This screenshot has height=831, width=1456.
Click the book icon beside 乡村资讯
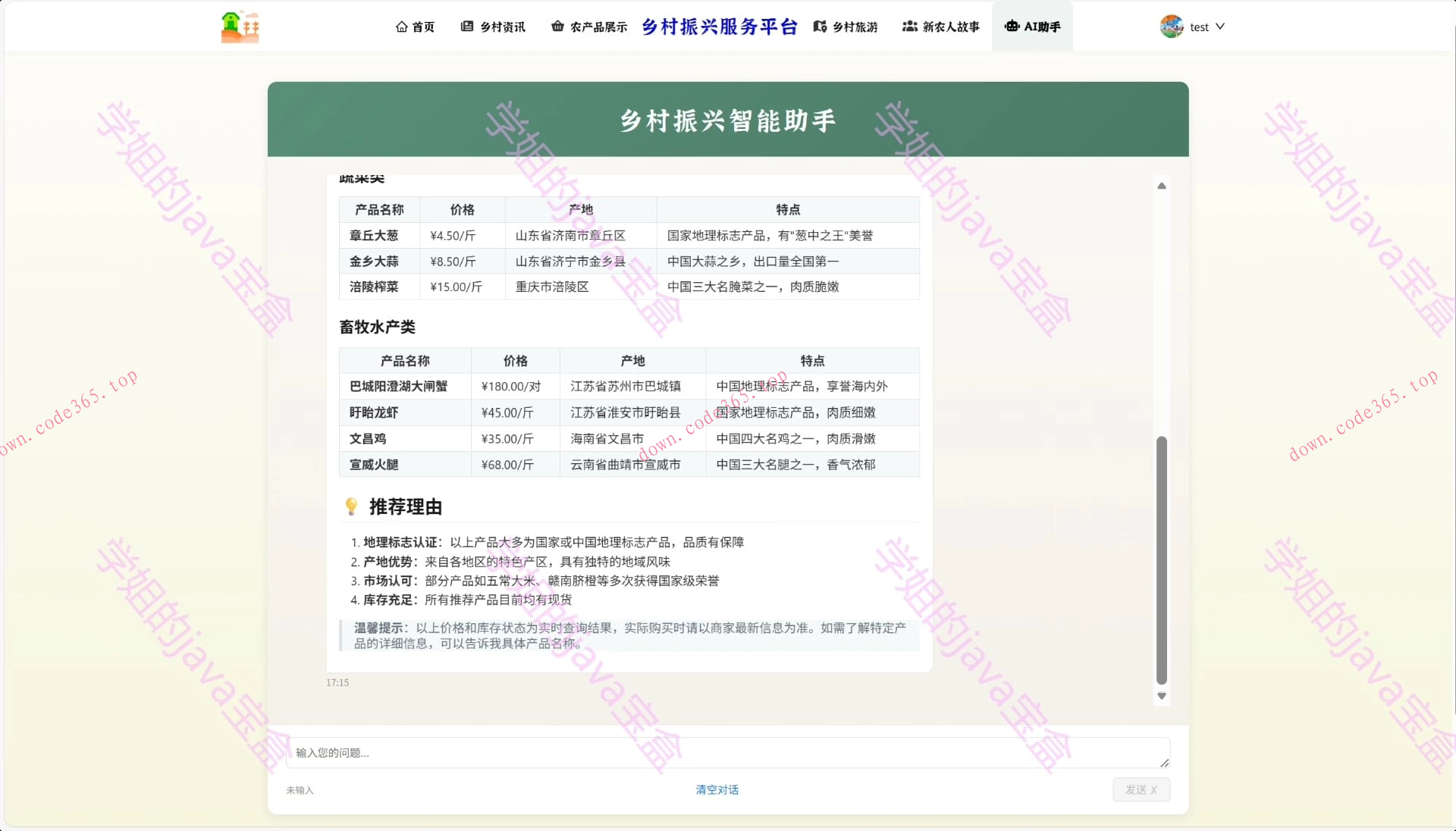pos(466,27)
